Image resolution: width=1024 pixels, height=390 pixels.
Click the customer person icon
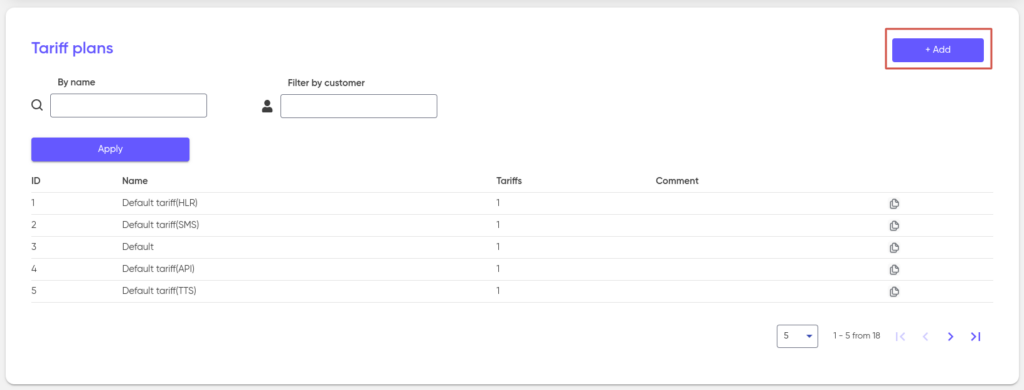coord(267,106)
